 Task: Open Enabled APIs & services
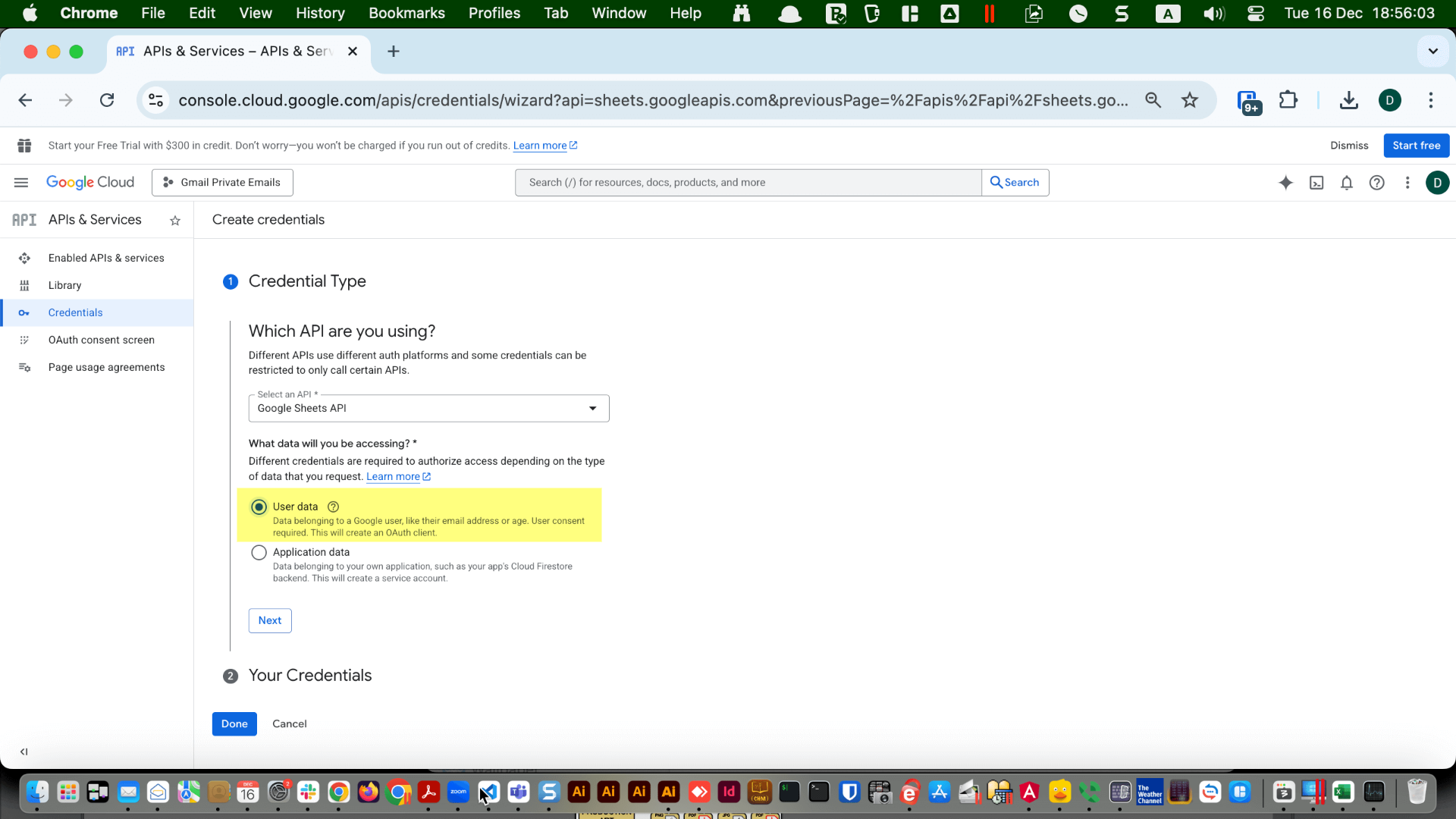pyautogui.click(x=105, y=258)
